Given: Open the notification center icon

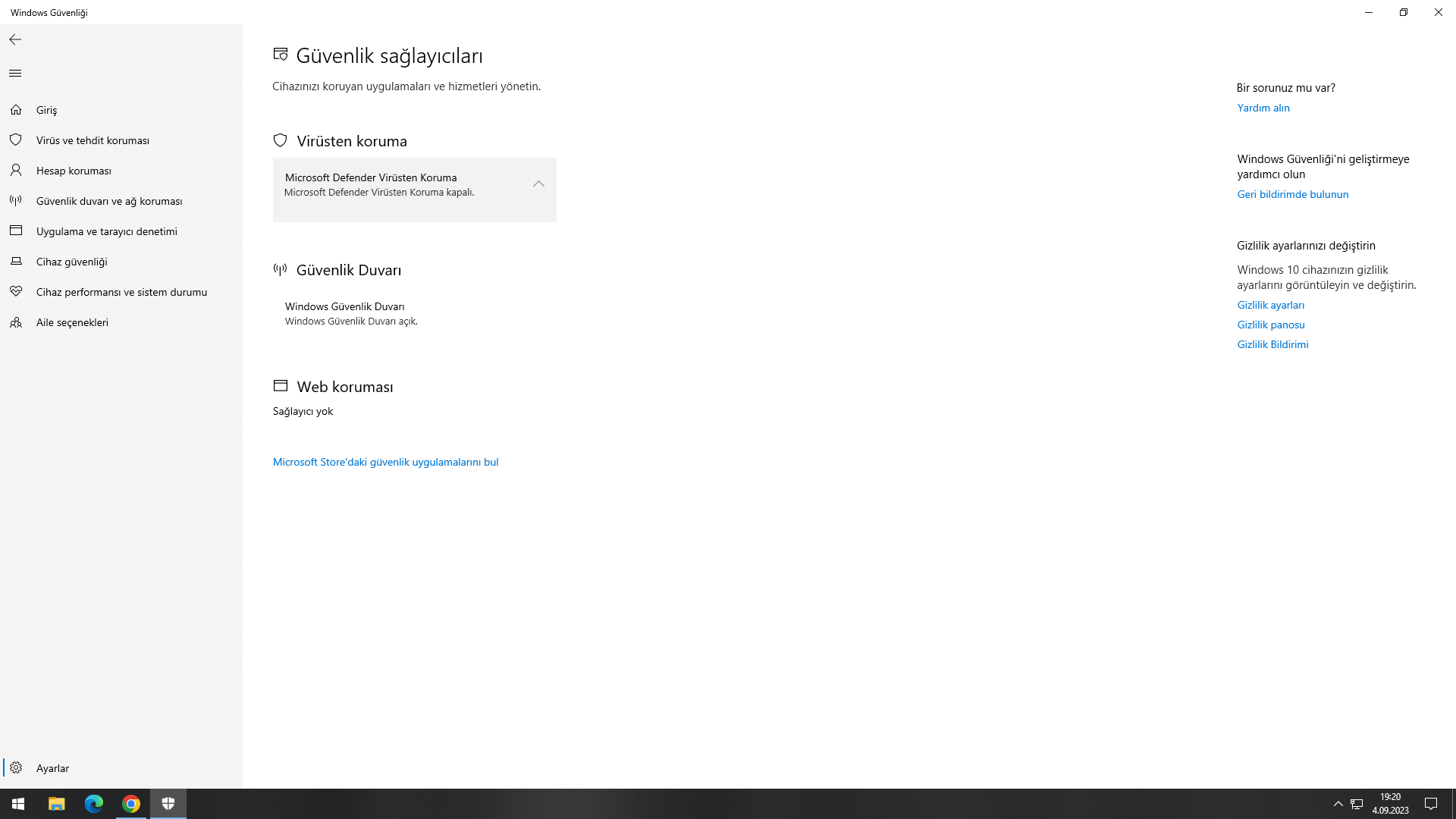Looking at the screenshot, I should pyautogui.click(x=1431, y=804).
